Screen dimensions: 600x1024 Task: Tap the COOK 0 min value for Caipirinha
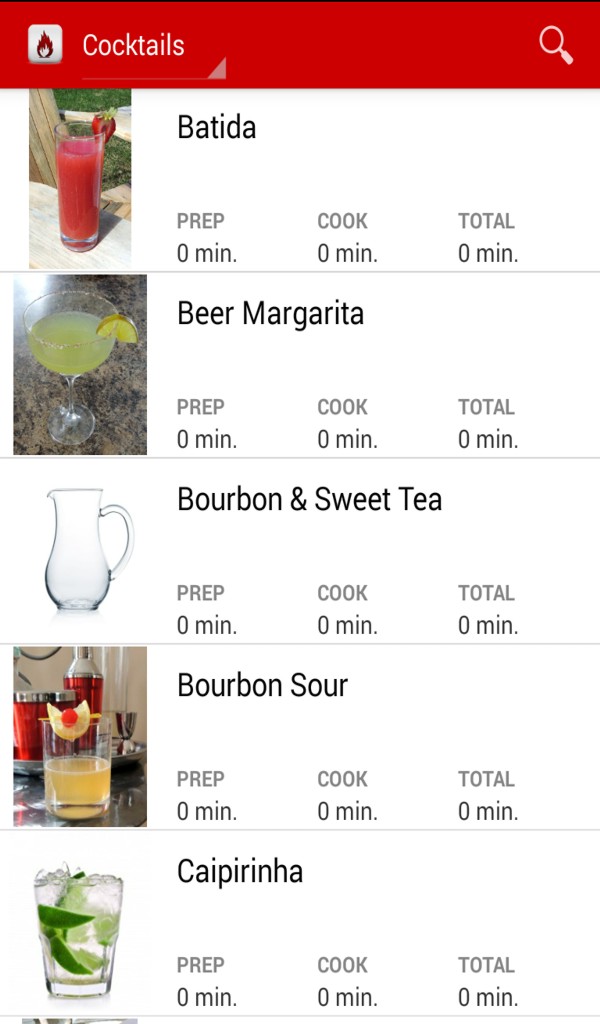click(x=347, y=997)
